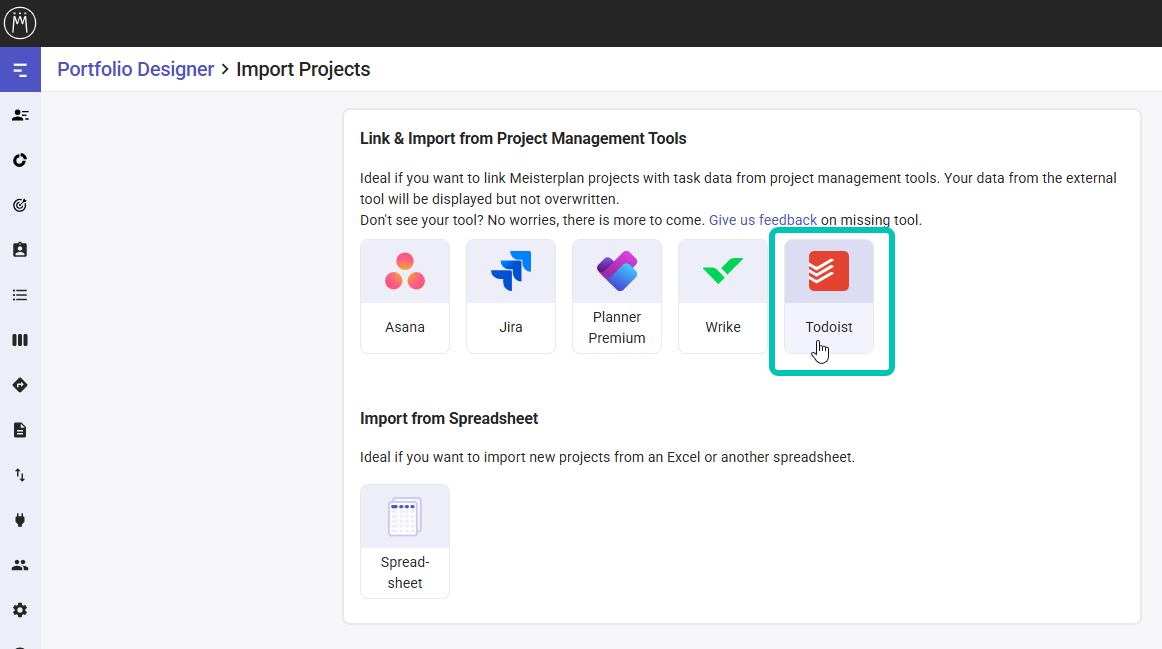Choose the Asana import tile

pos(405,296)
